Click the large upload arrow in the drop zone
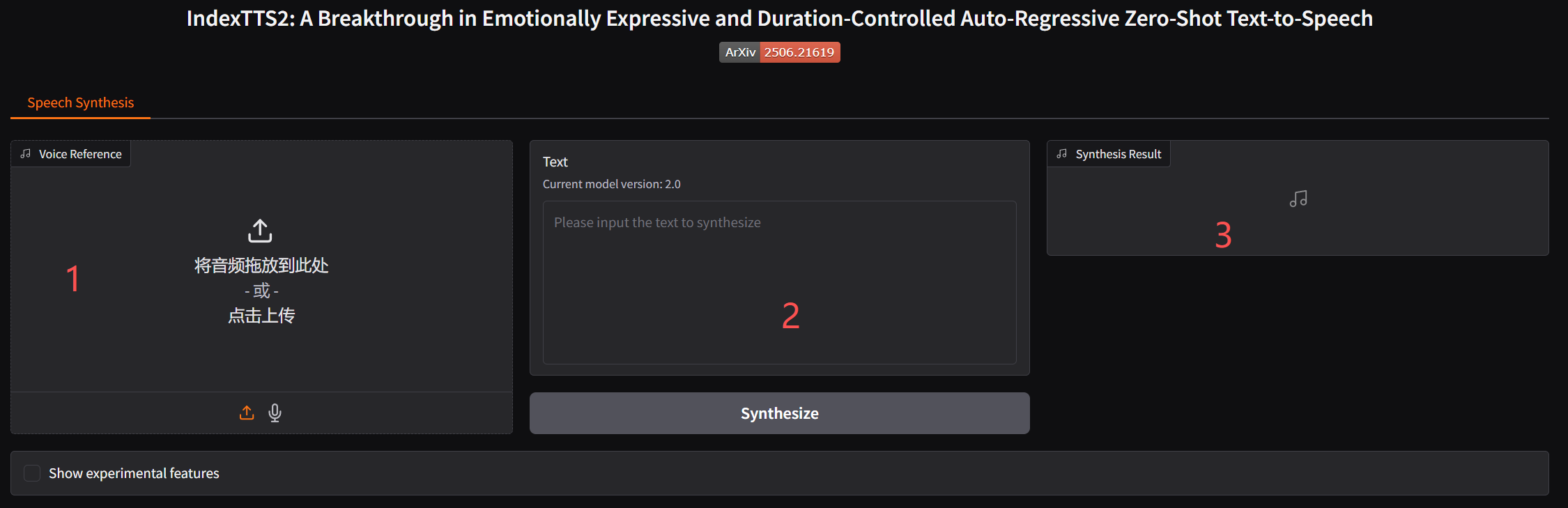This screenshot has height=508, width=1568. [261, 231]
